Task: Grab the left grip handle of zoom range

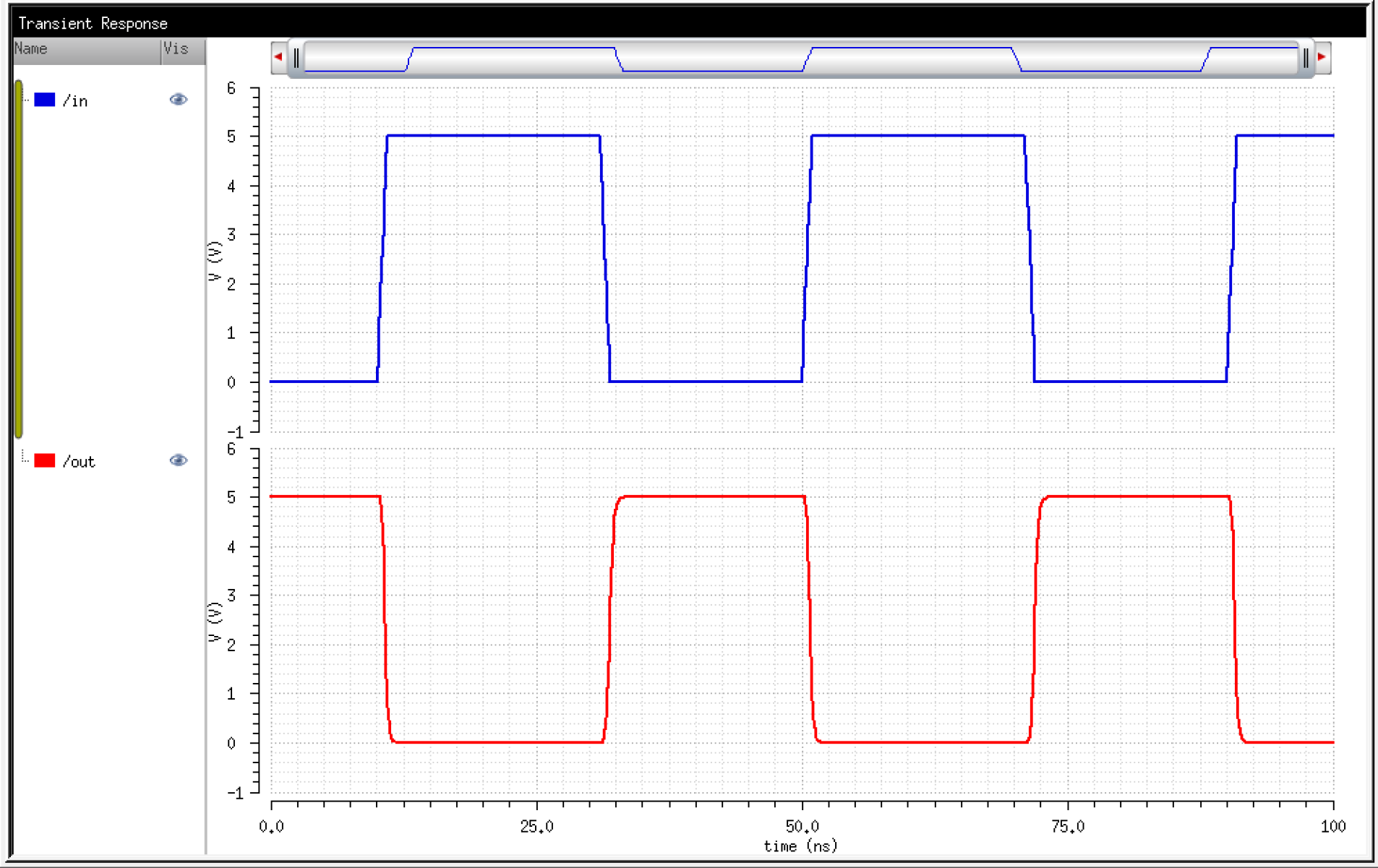Action: [296, 58]
